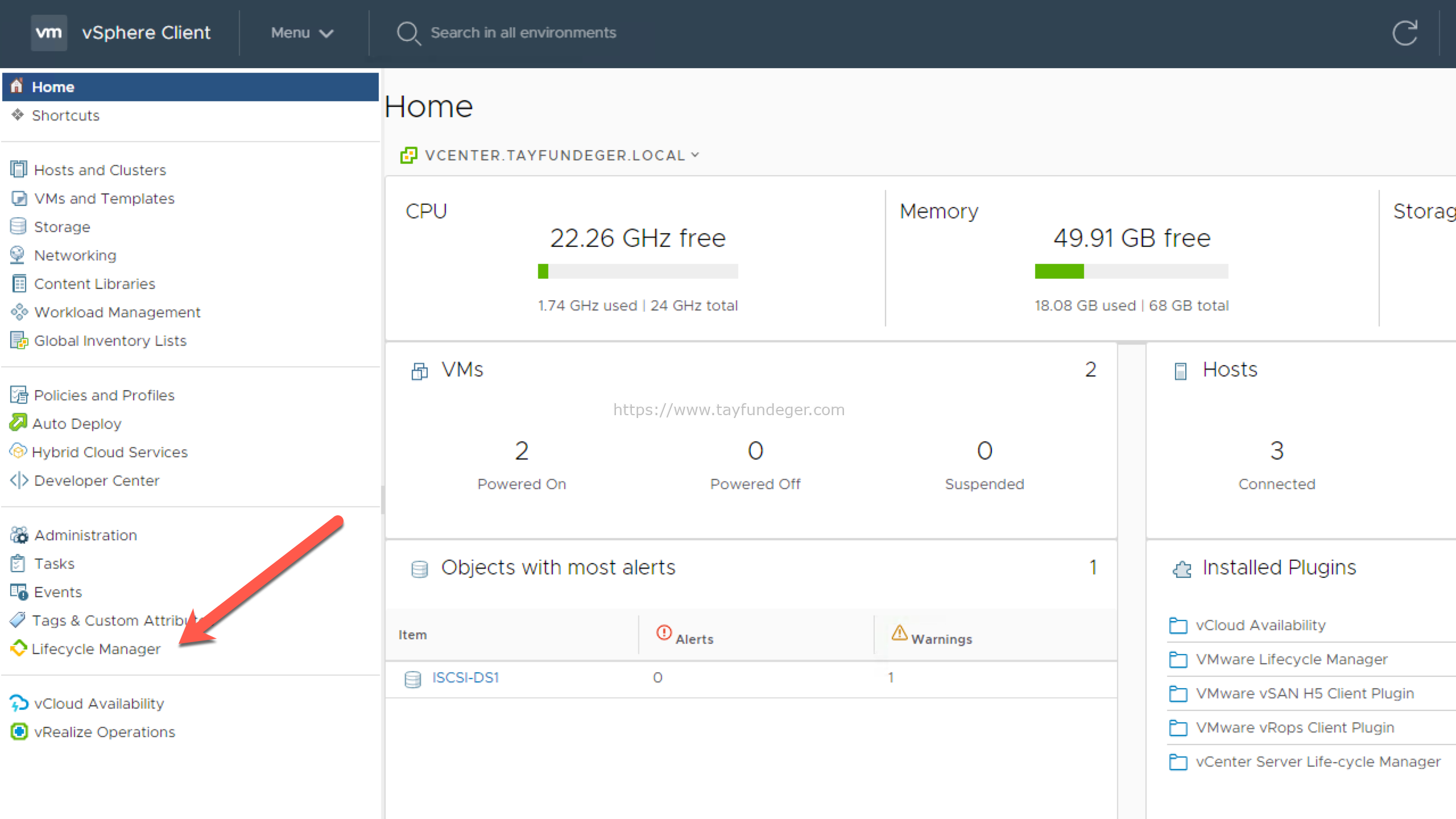Image resolution: width=1456 pixels, height=819 pixels.
Task: Click the Global Inventory Lists icon
Action: coord(19,340)
